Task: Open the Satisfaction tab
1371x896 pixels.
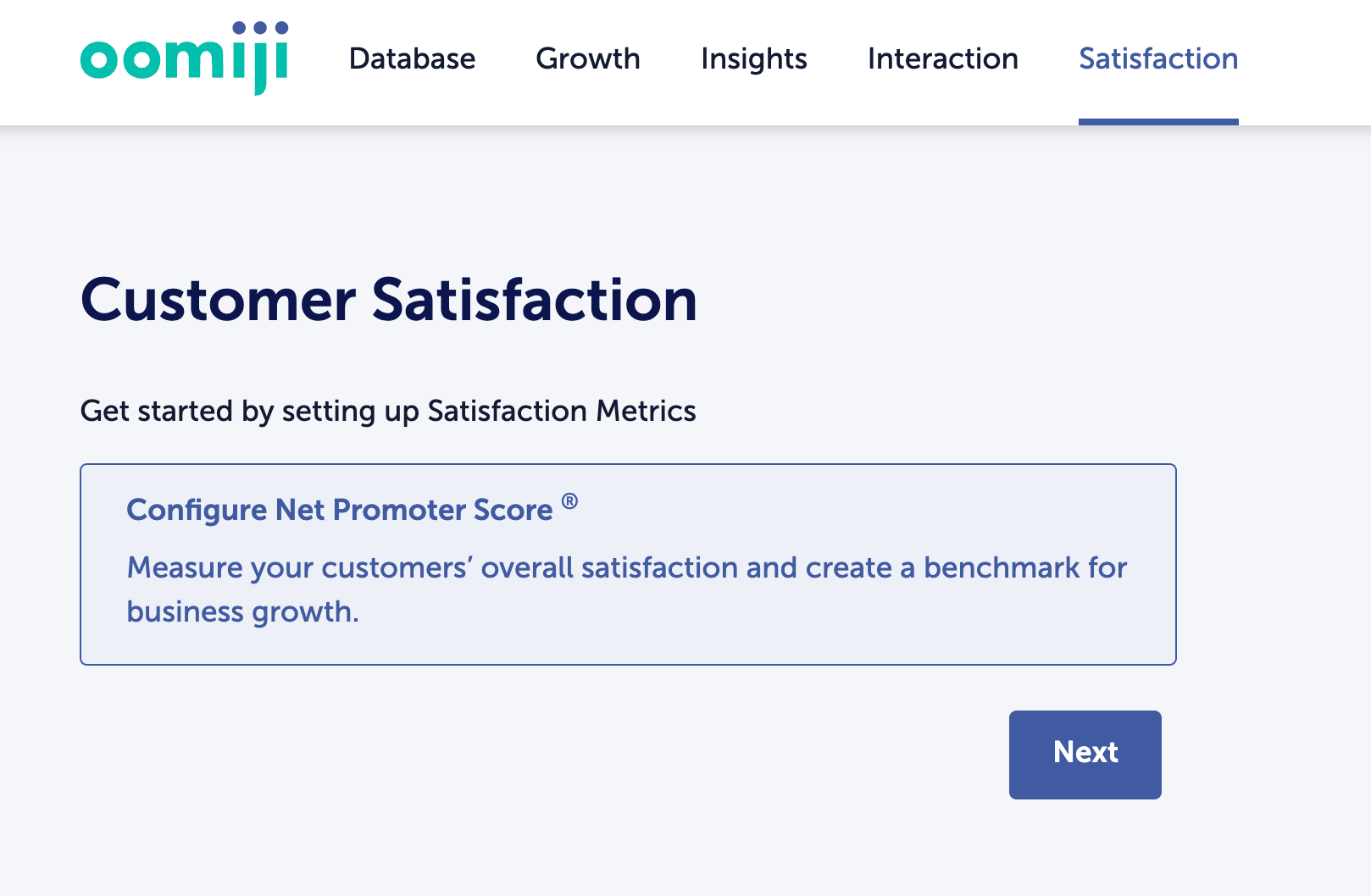Action: coord(1158,58)
